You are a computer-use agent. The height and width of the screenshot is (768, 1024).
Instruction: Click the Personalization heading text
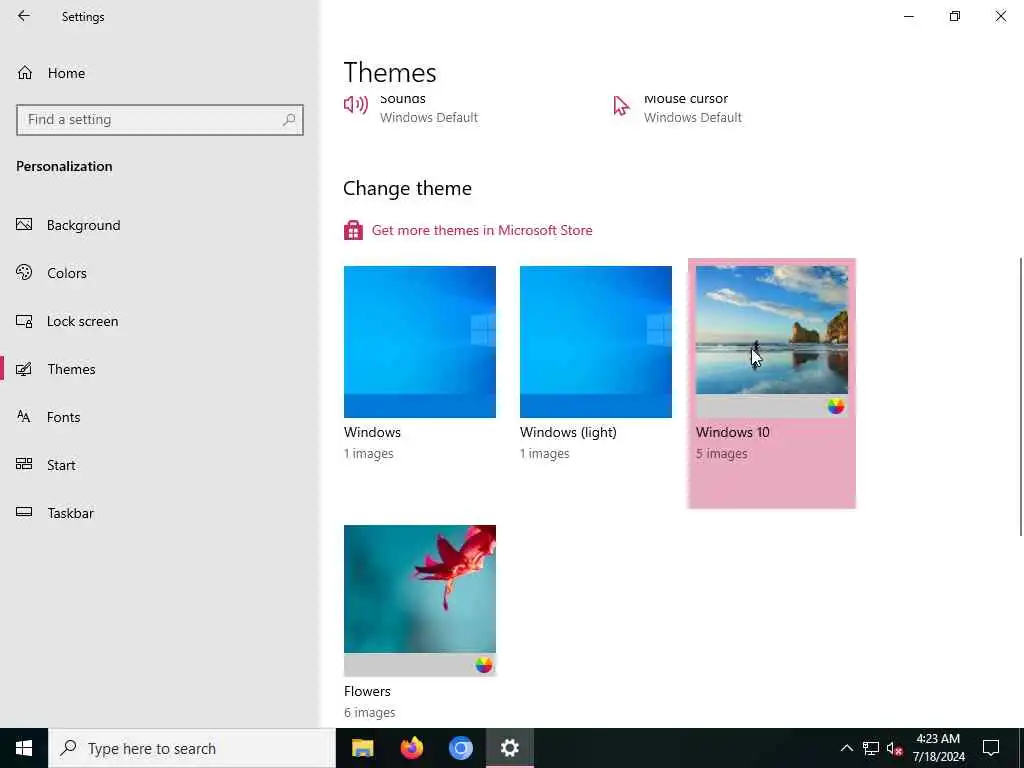[64, 166]
